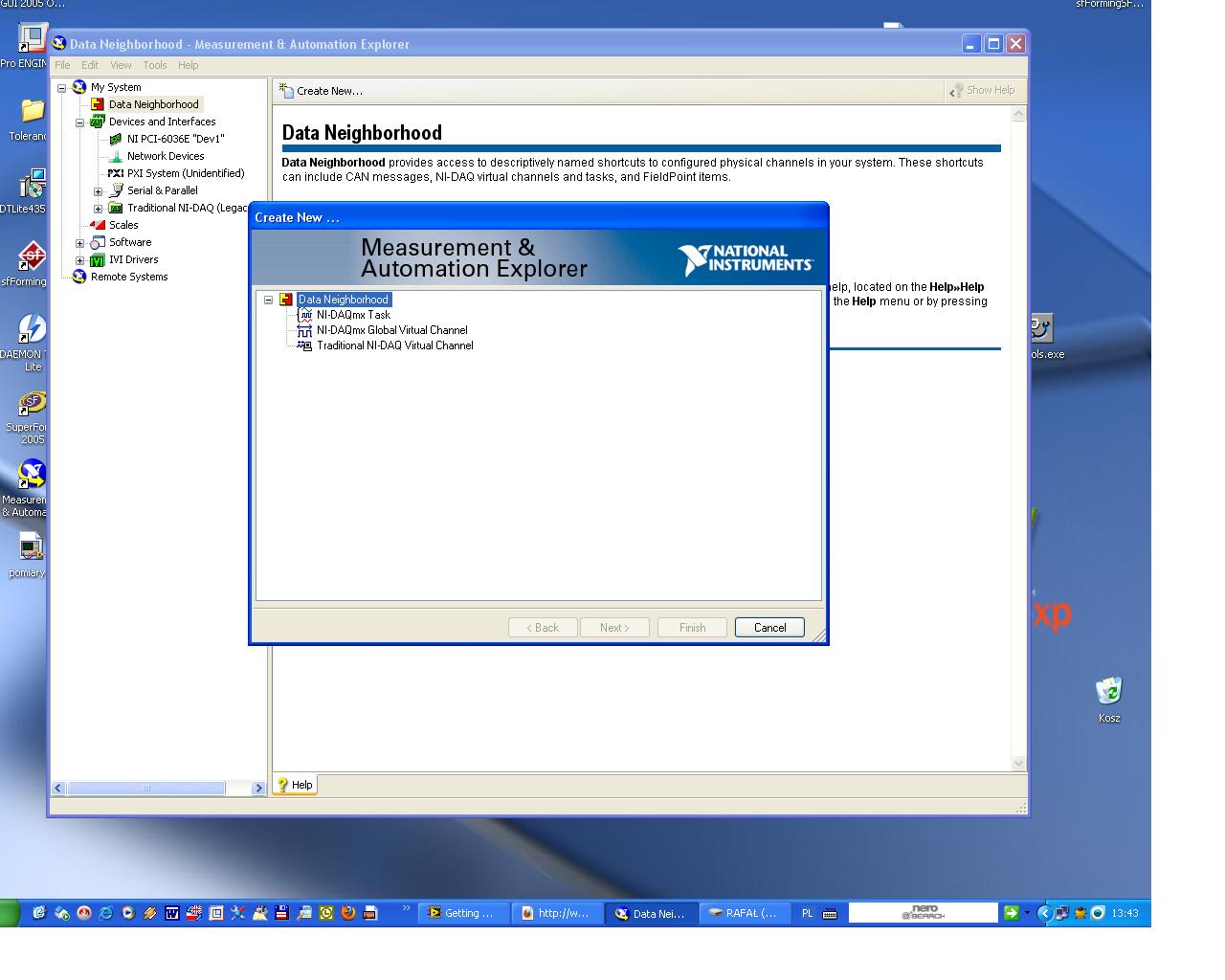Expand the hidden system tray icons arrow

click(1044, 913)
